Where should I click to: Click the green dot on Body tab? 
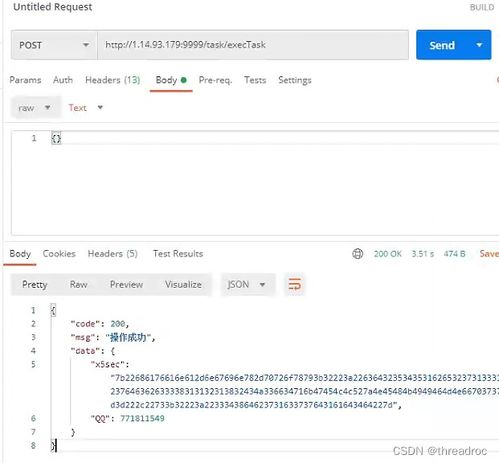pos(184,80)
